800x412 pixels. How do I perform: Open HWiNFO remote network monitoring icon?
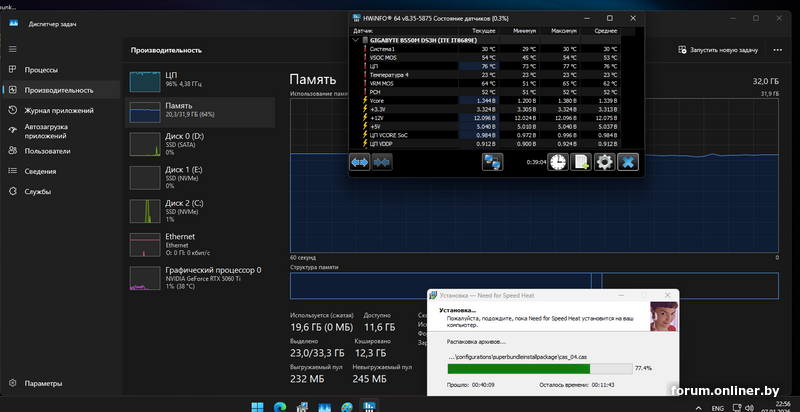pos(491,162)
